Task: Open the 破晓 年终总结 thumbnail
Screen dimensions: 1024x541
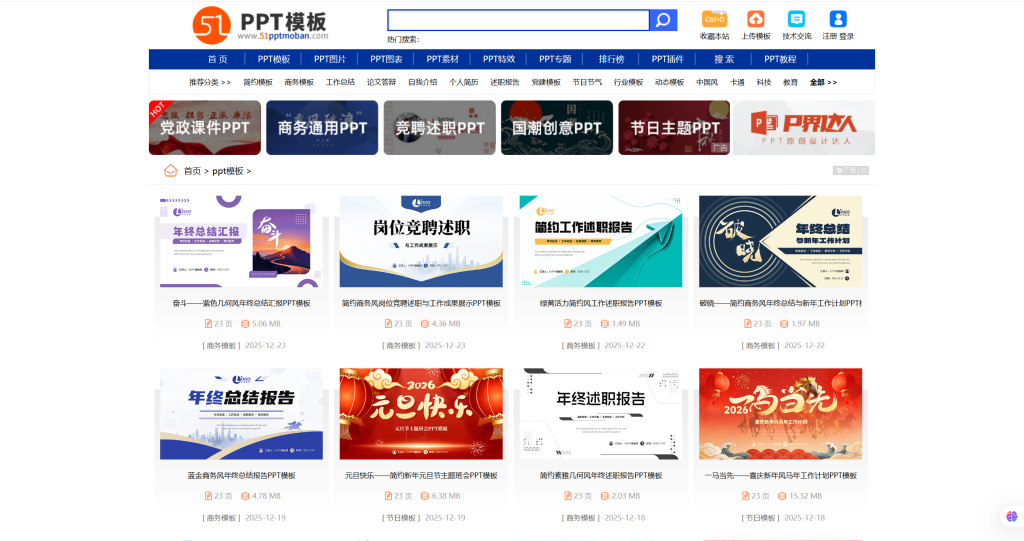Action: tap(780, 241)
